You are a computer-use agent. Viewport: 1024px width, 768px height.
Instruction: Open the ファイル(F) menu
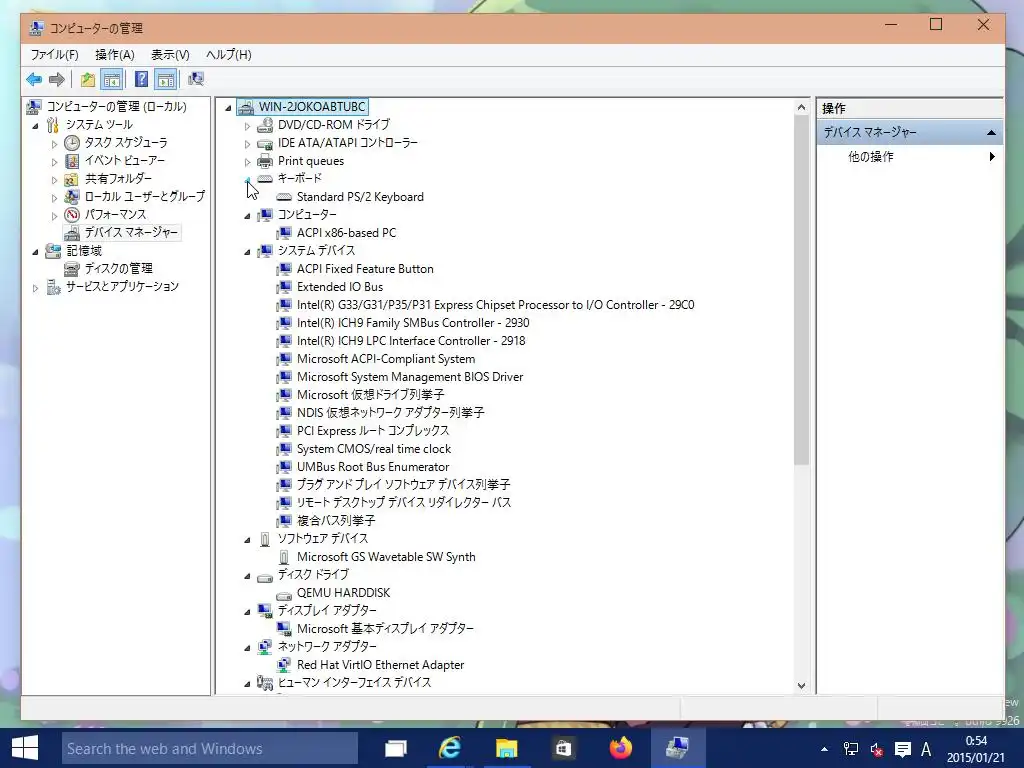[x=54, y=55]
